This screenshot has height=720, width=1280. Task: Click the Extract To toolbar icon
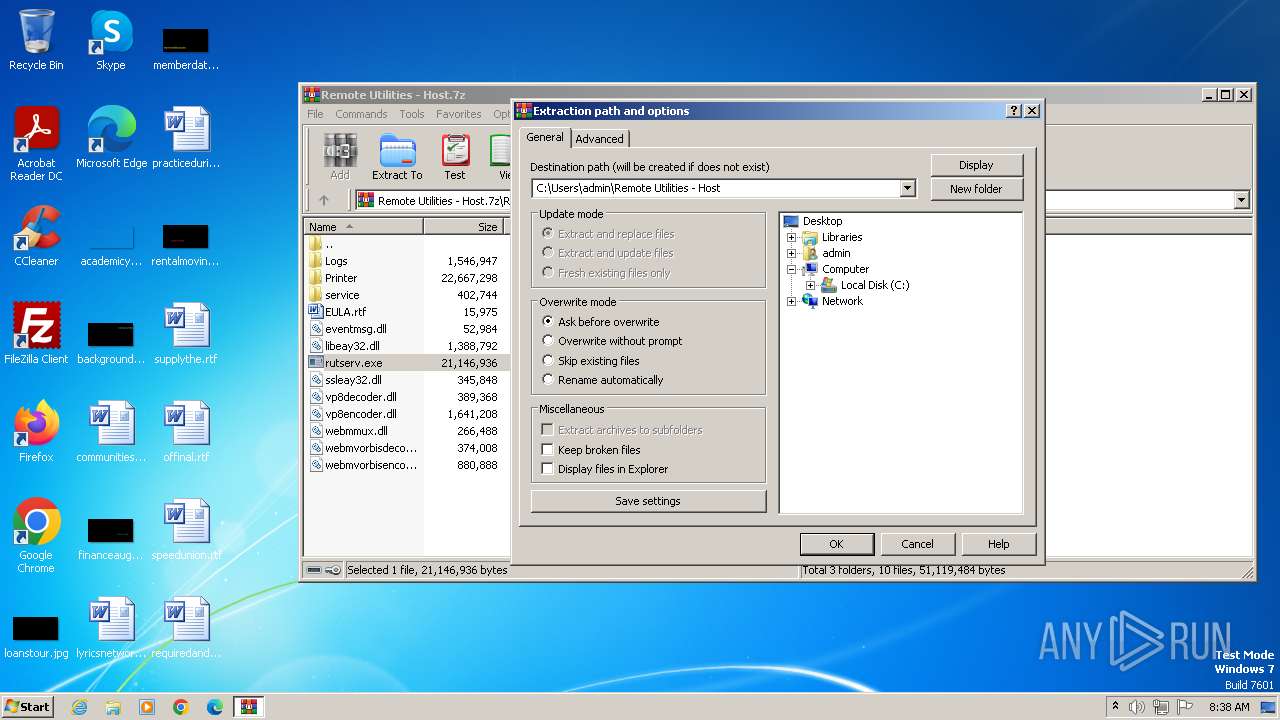[x=397, y=157]
